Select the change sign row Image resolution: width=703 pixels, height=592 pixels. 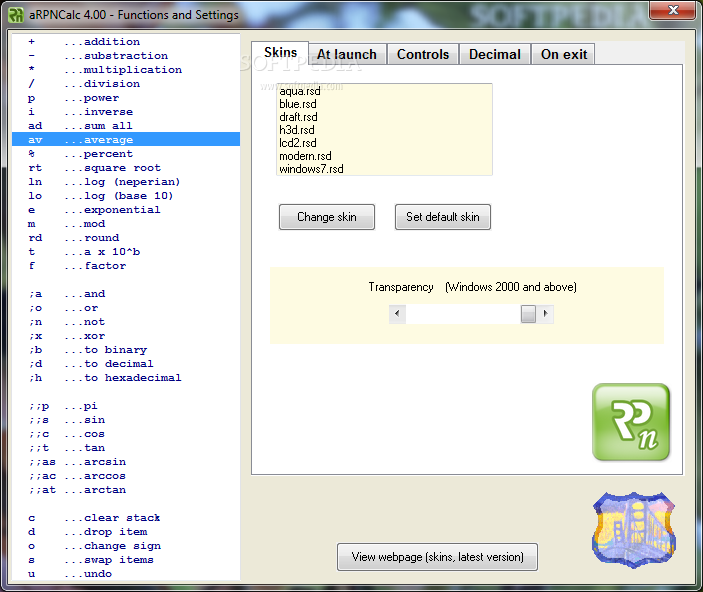click(x=126, y=546)
